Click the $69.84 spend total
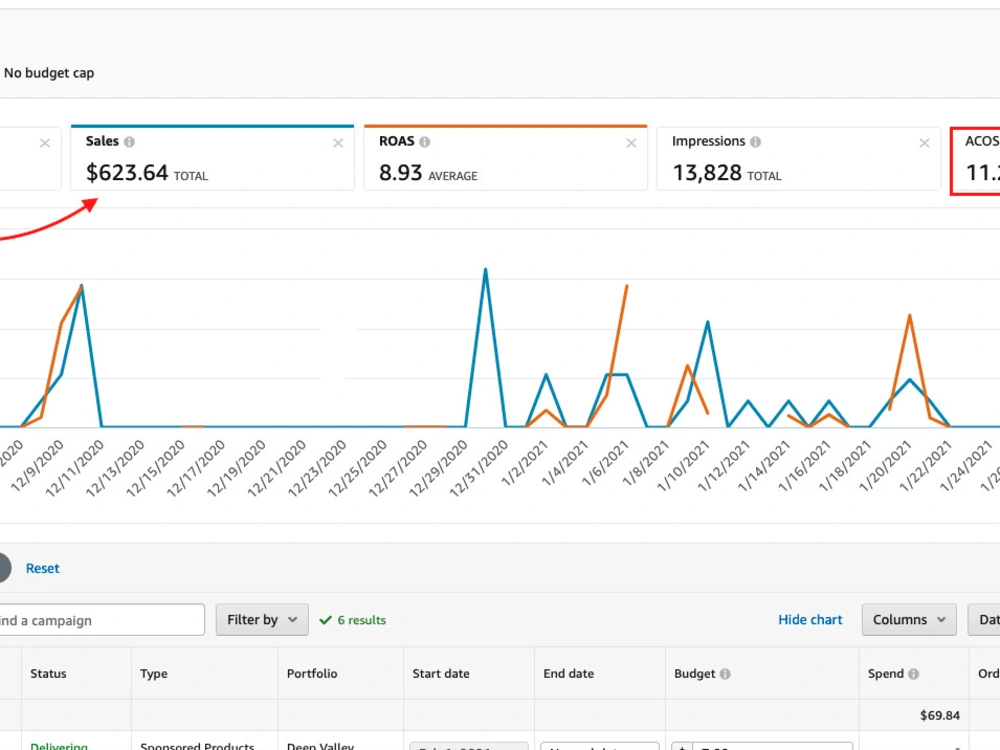This screenshot has width=1000, height=750. [x=939, y=716]
